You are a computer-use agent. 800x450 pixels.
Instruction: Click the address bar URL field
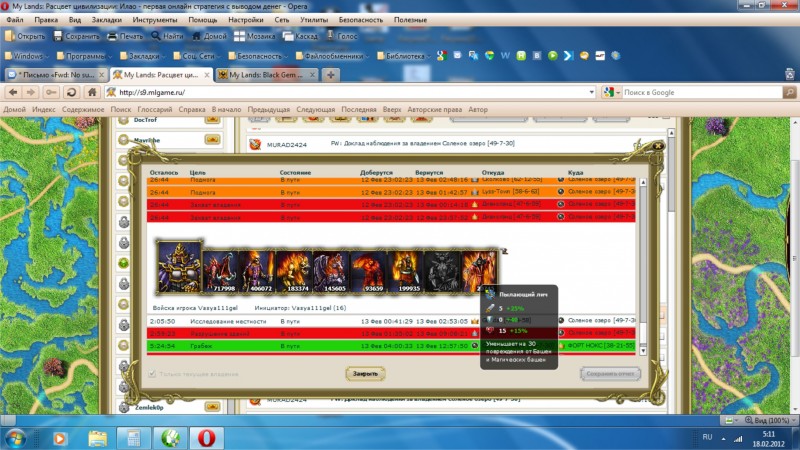coord(351,92)
